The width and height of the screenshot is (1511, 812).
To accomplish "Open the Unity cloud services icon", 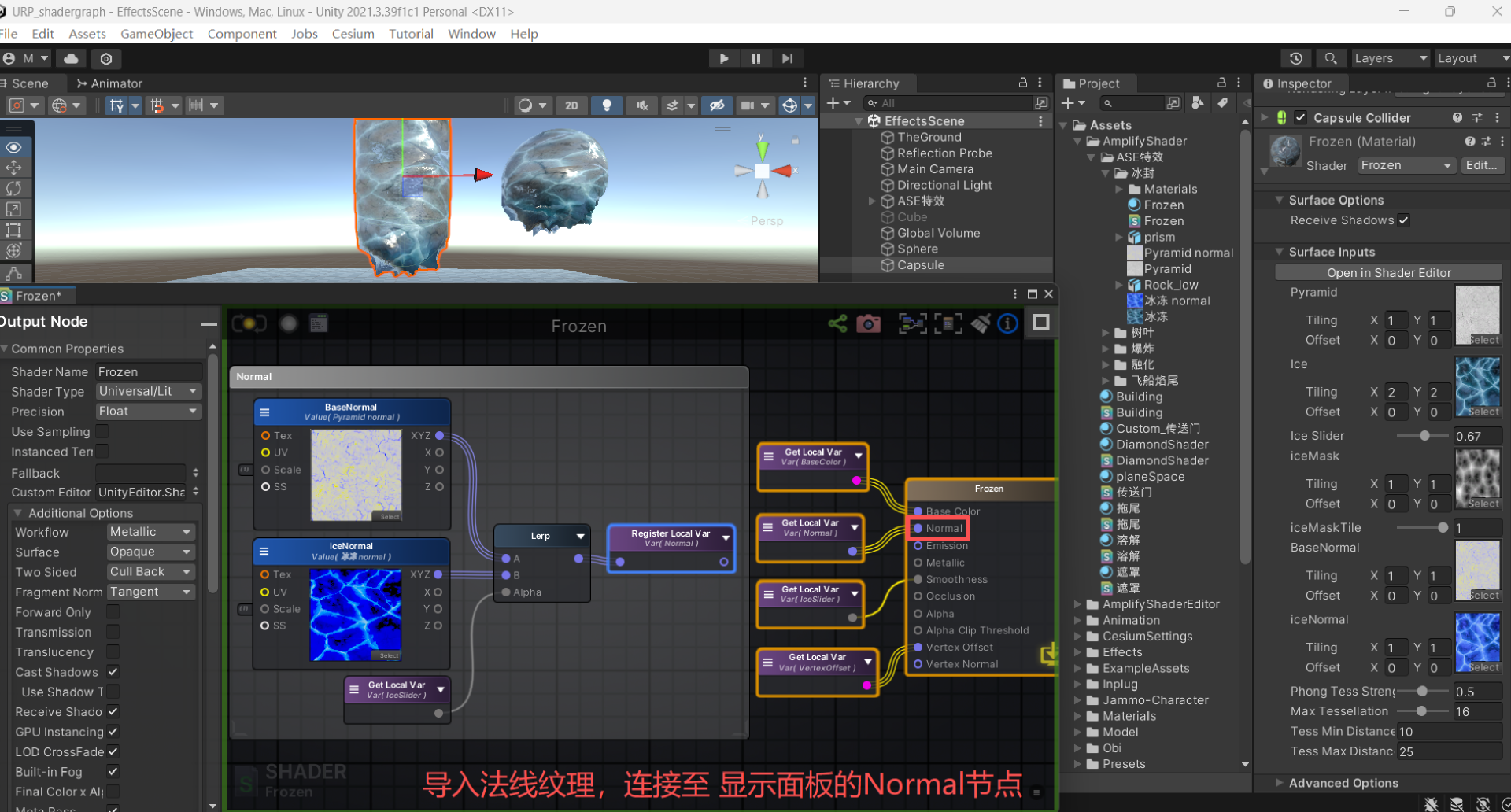I will (x=71, y=58).
